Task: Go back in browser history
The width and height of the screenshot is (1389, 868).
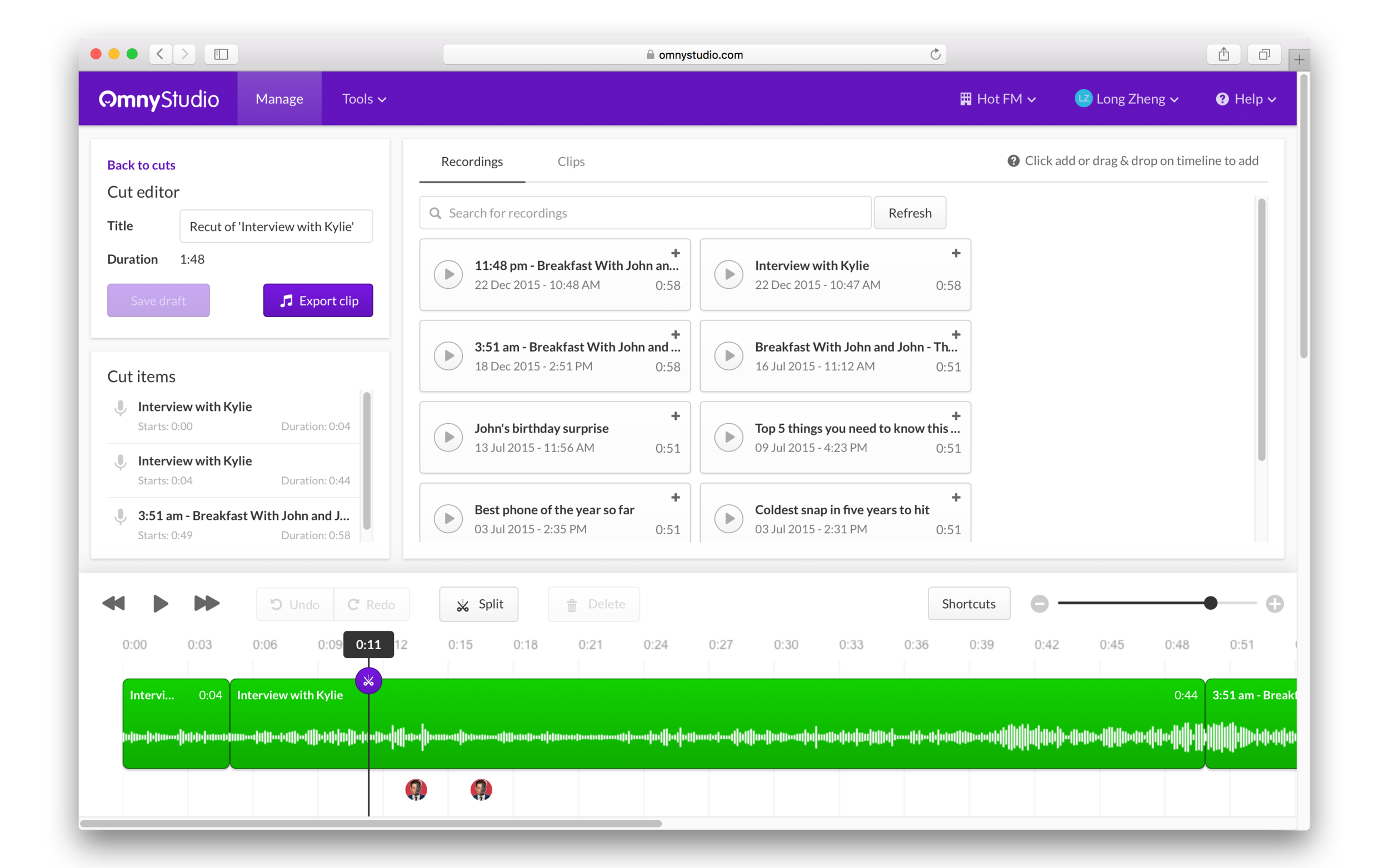Action: point(160,54)
